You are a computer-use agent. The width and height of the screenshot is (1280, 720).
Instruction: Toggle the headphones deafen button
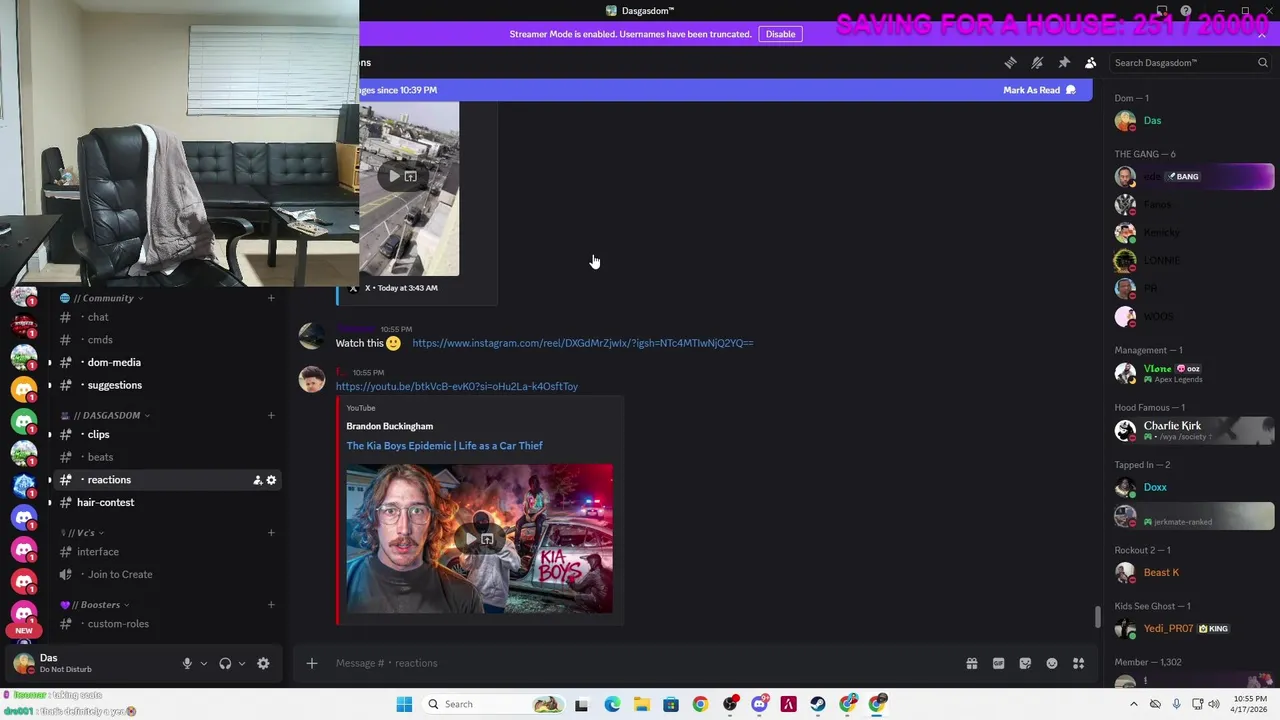(225, 663)
